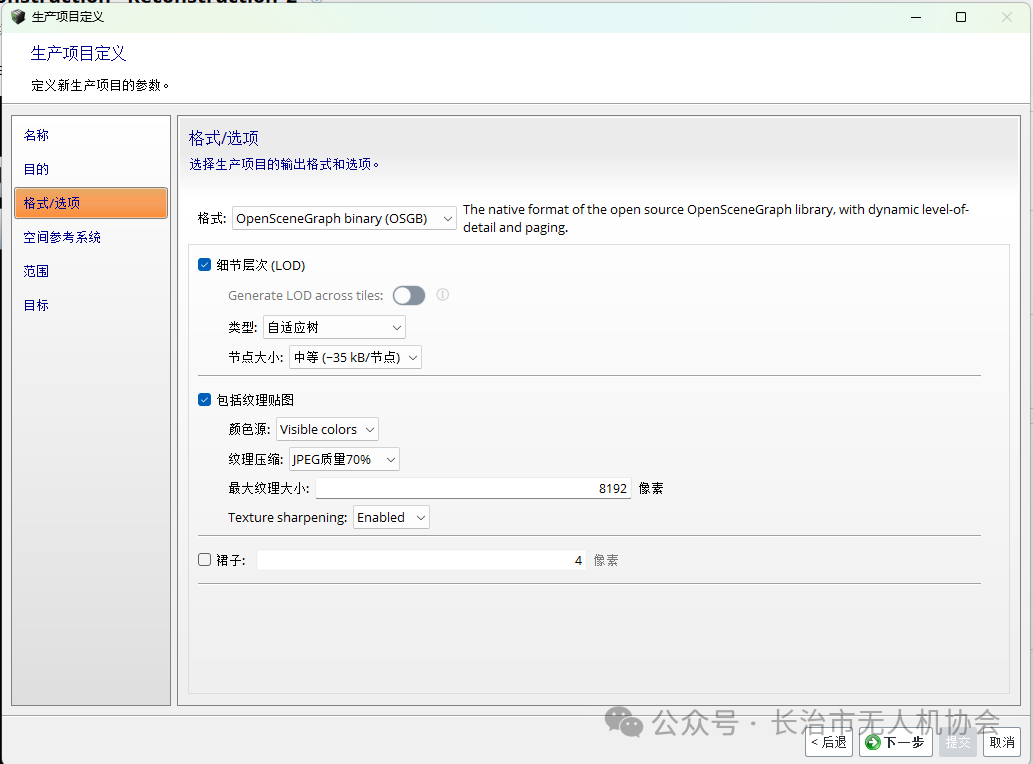This screenshot has width=1033, height=764.
Task: Select the 格式/选项 sidebar step
Action: (91, 203)
